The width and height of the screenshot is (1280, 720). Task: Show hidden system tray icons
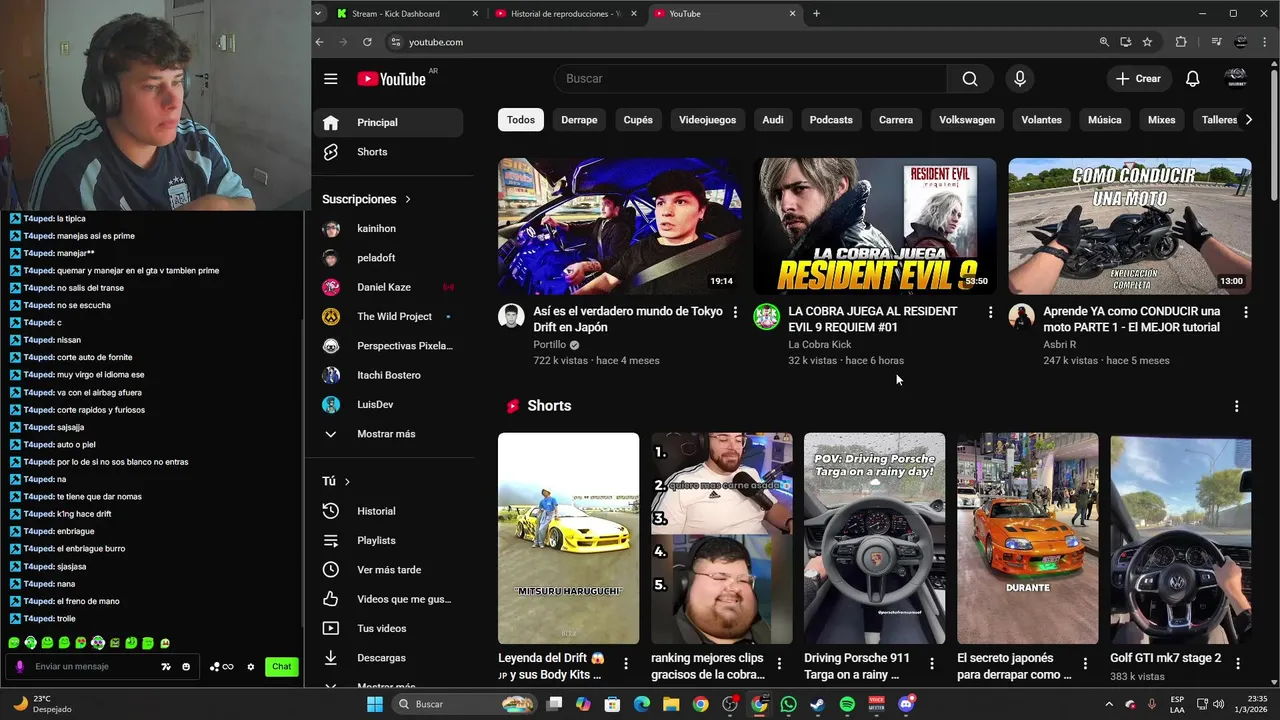click(1110, 704)
